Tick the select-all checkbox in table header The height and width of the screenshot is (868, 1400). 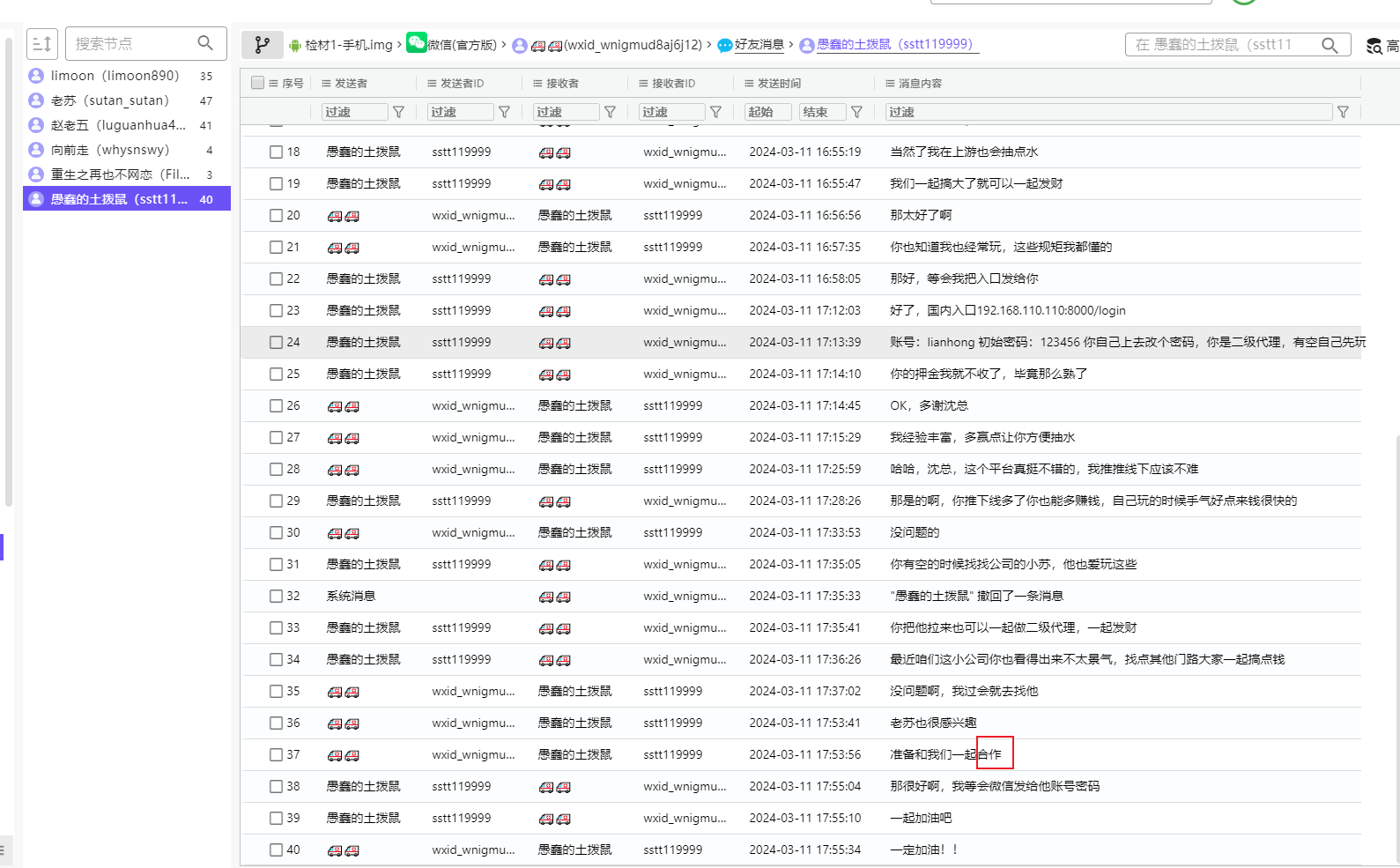pyautogui.click(x=258, y=83)
